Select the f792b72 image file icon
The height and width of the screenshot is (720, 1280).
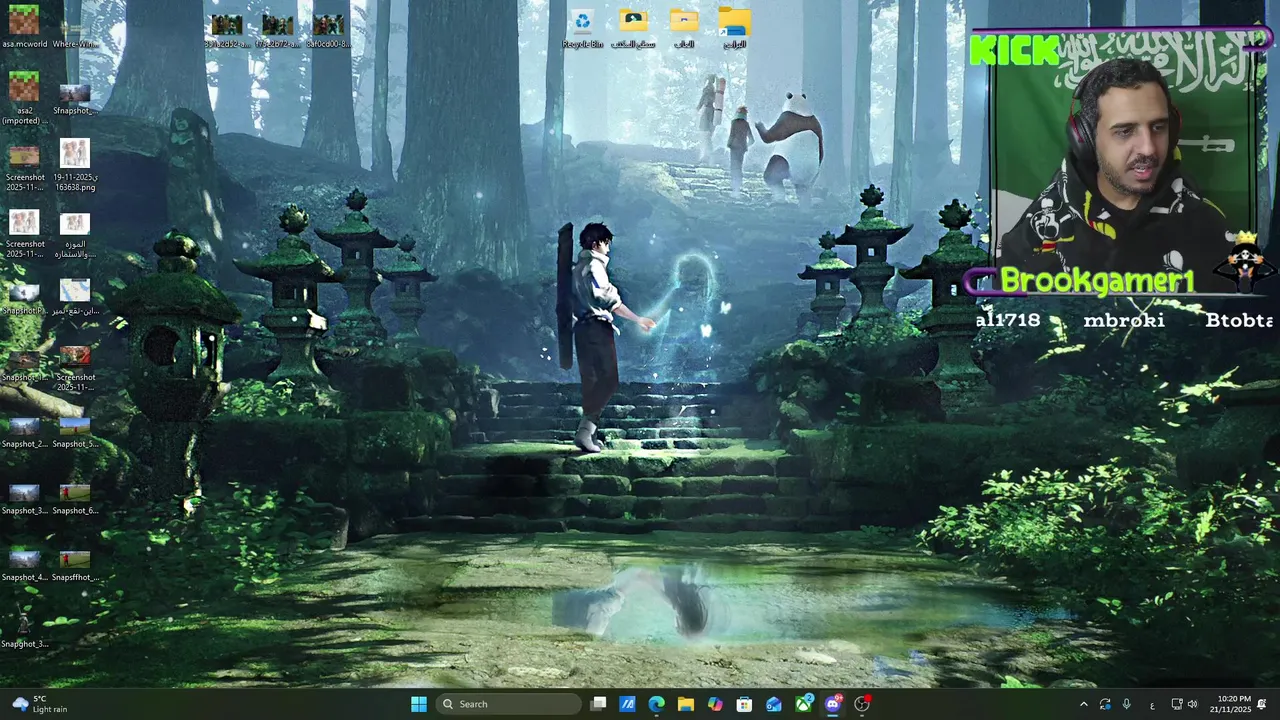277,30
